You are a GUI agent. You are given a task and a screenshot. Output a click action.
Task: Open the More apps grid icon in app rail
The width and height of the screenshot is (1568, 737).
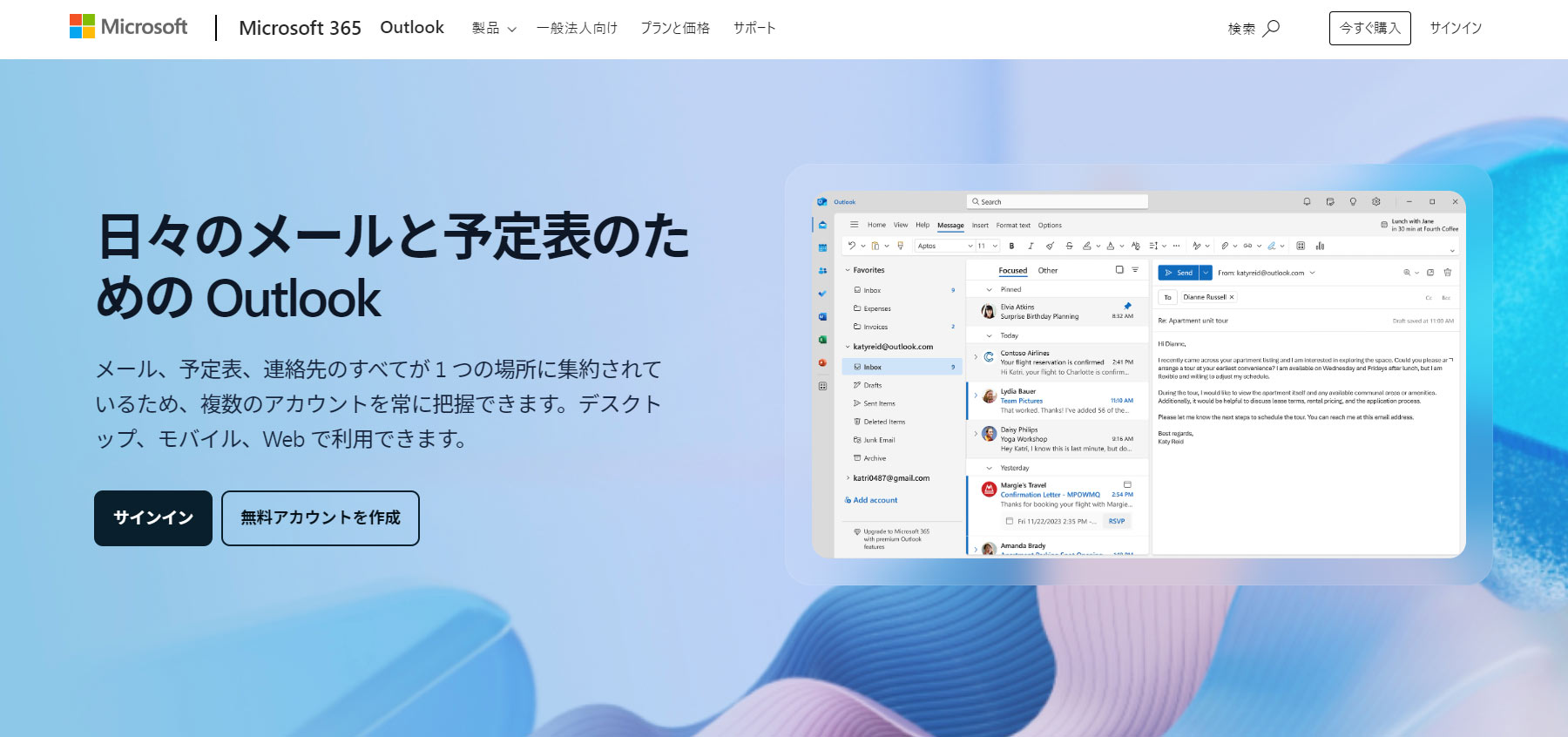822,386
